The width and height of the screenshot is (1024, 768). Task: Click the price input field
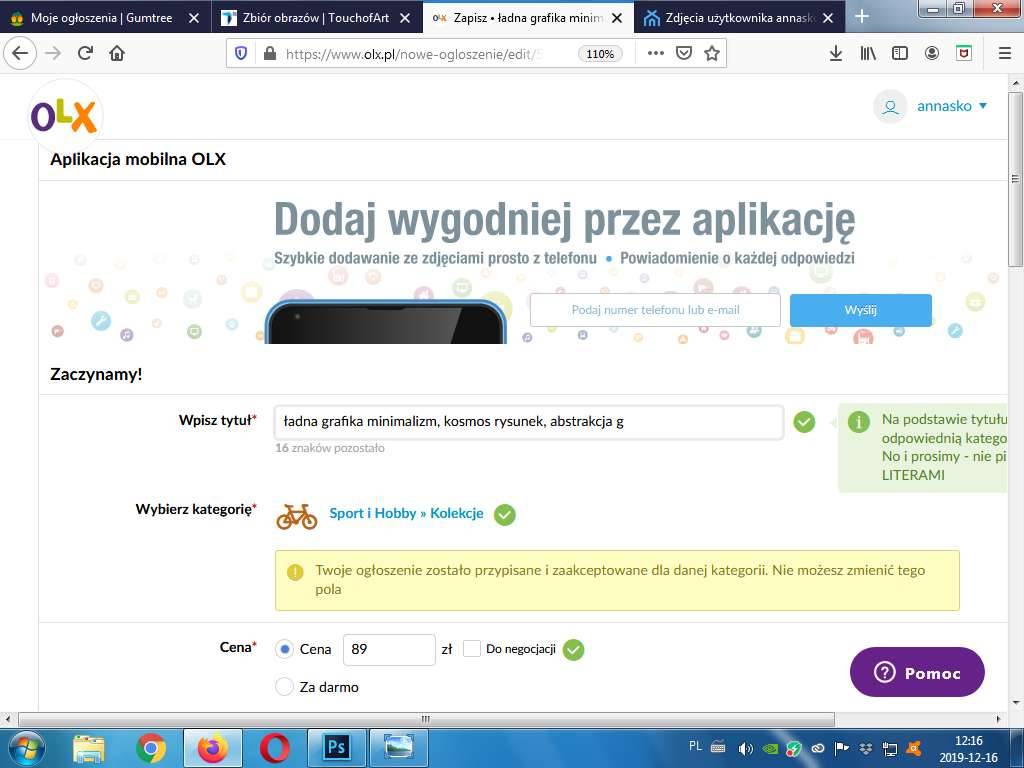tap(389, 649)
